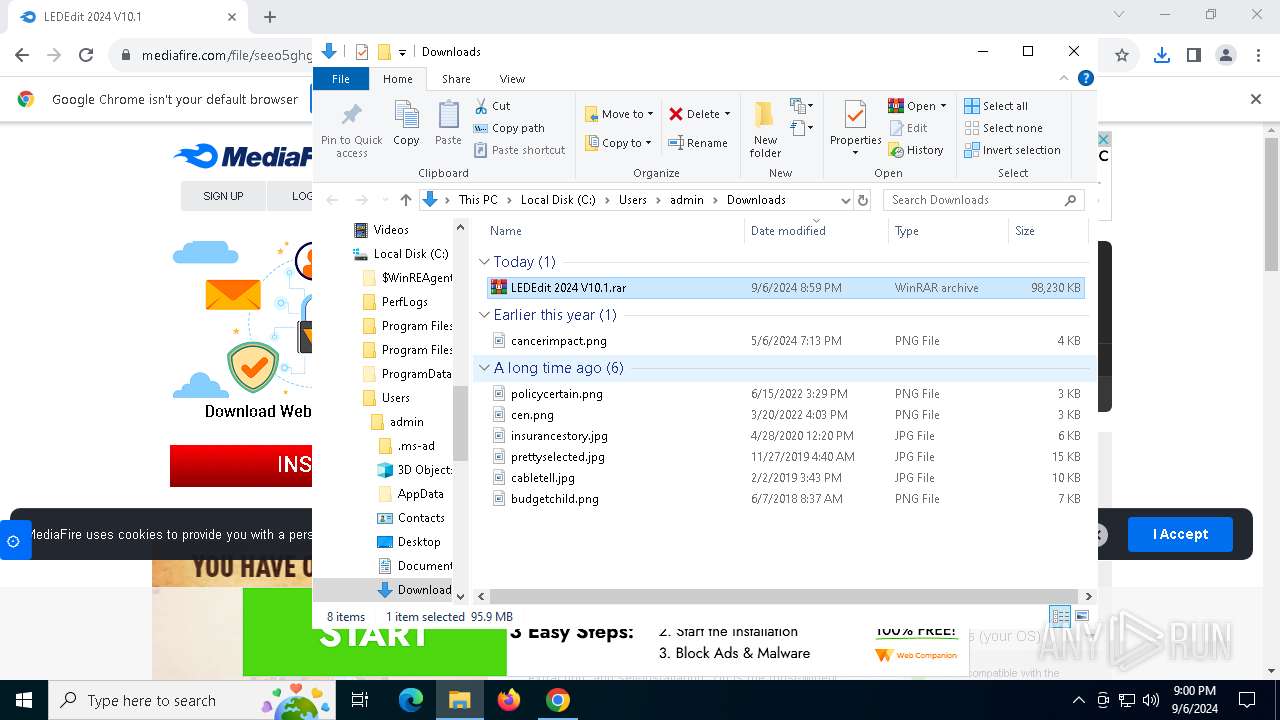Click Paste shortcut in the ribbon

pos(519,150)
